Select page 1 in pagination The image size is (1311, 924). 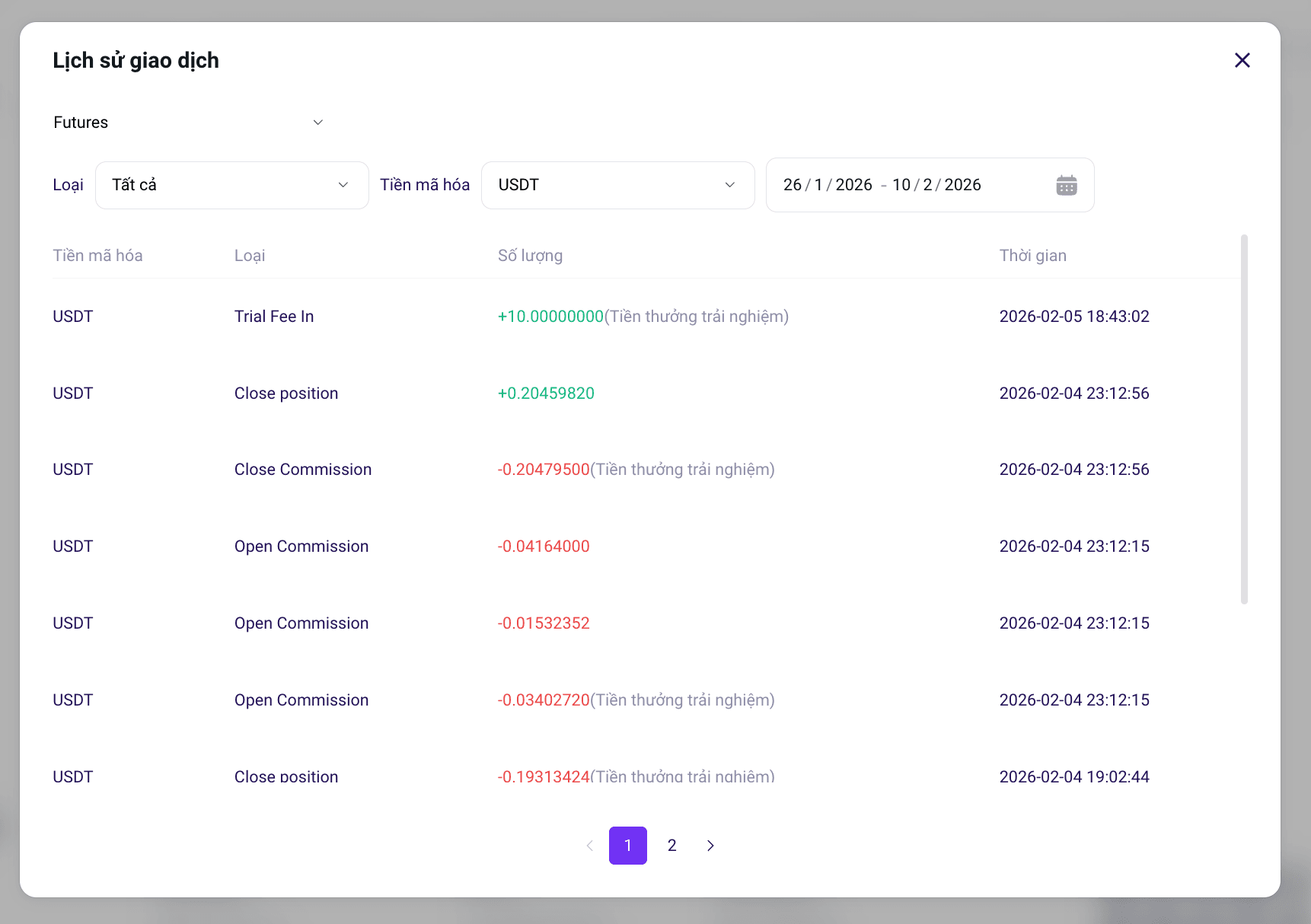pos(628,846)
